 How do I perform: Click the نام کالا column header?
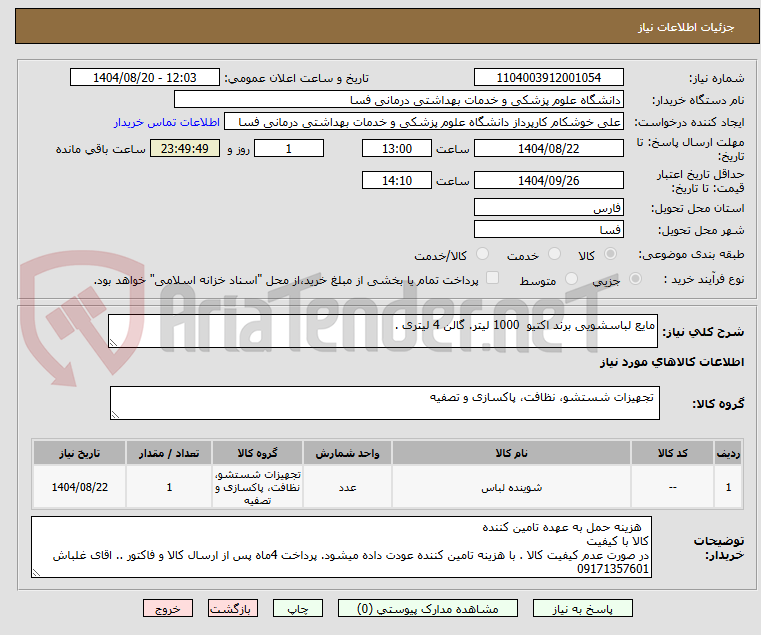pyautogui.click(x=511, y=453)
